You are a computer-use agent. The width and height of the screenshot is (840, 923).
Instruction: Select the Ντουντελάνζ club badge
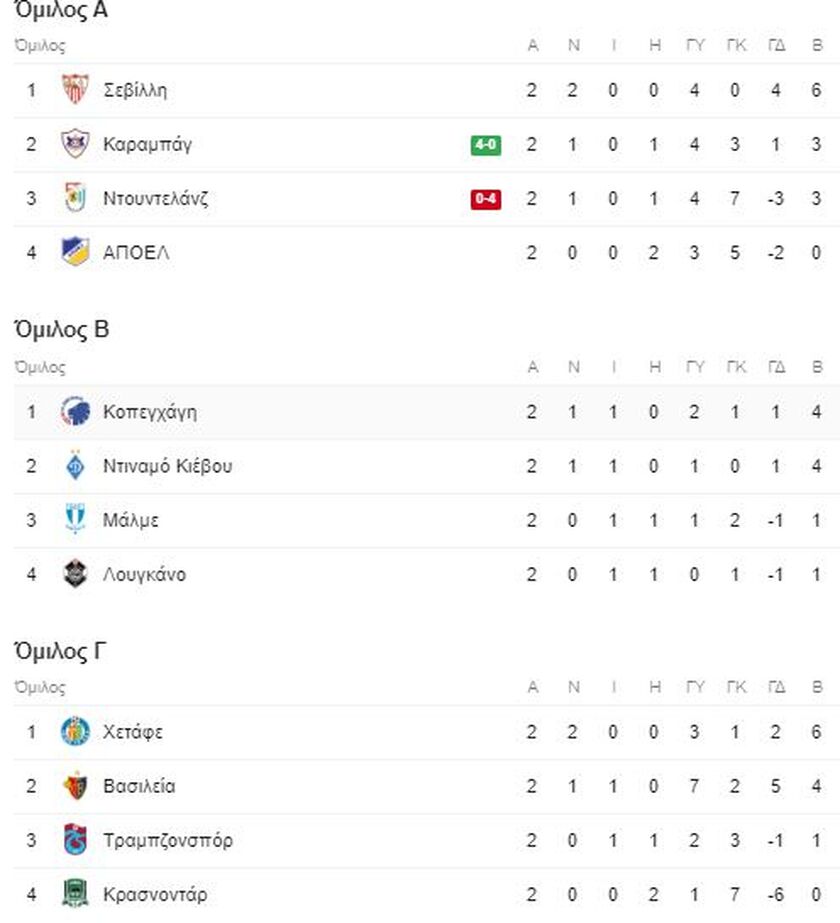[x=75, y=198]
